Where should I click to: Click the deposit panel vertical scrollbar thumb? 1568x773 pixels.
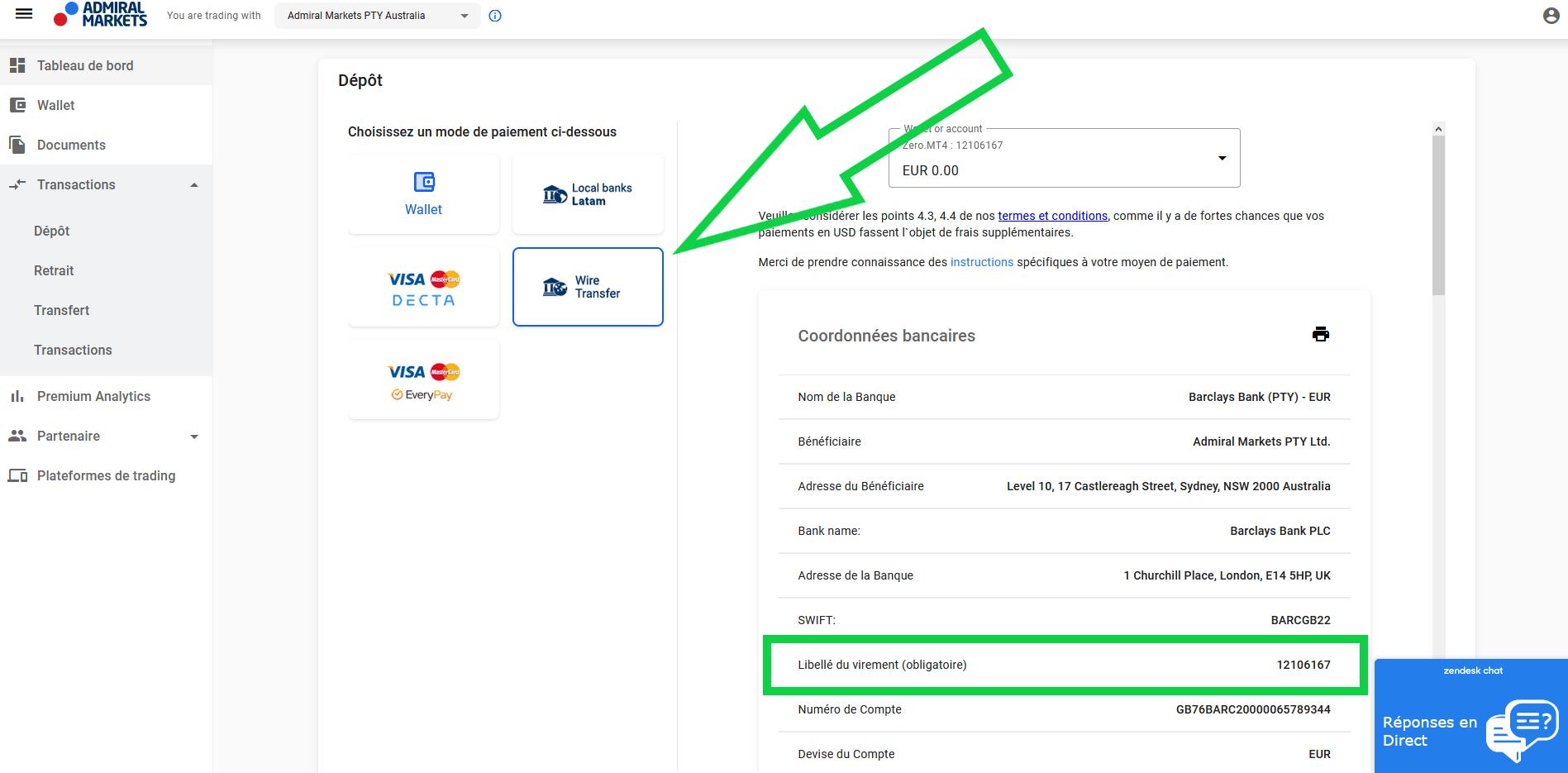pos(1438,215)
